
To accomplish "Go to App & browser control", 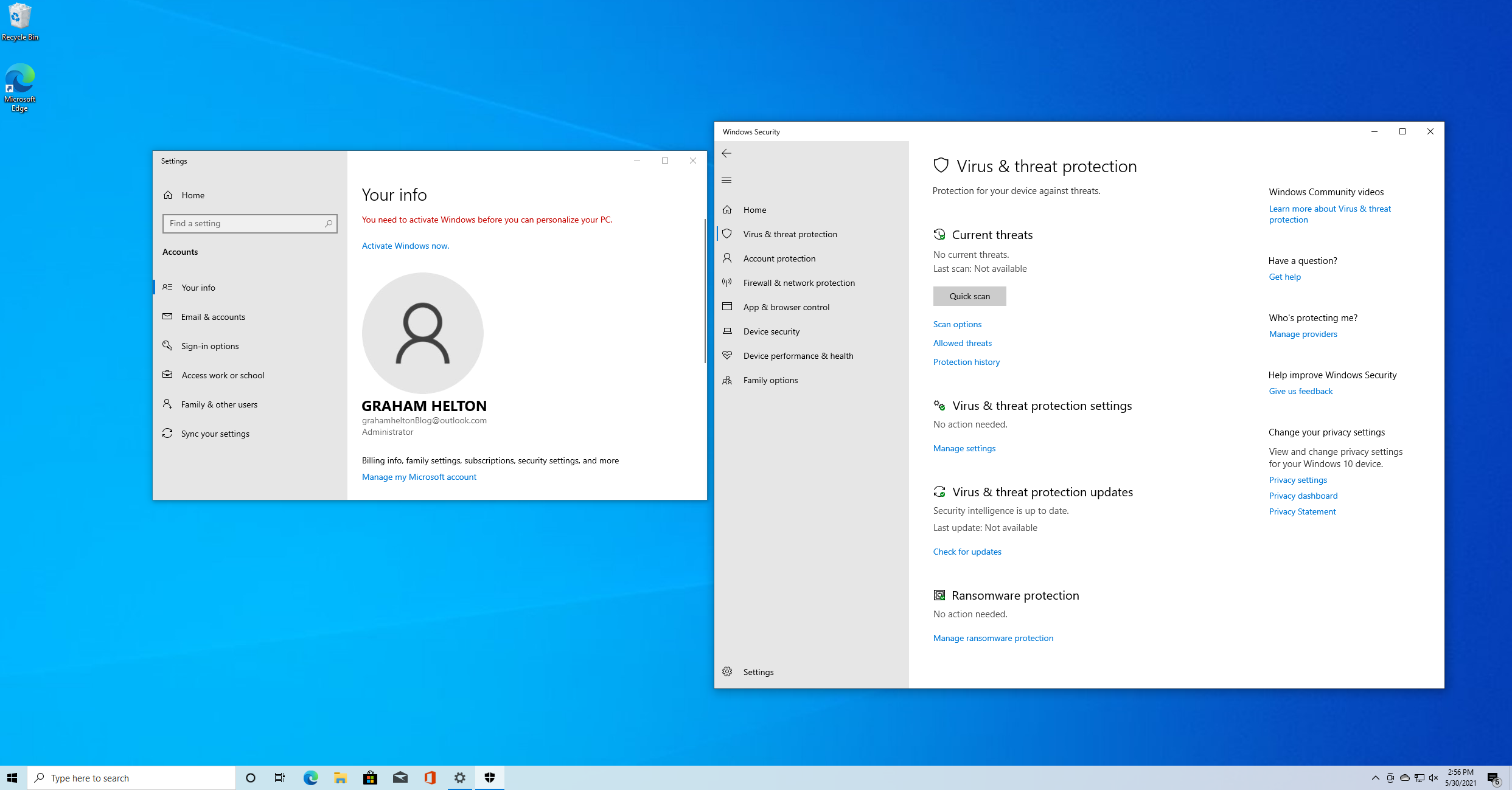I will pos(812,307).
